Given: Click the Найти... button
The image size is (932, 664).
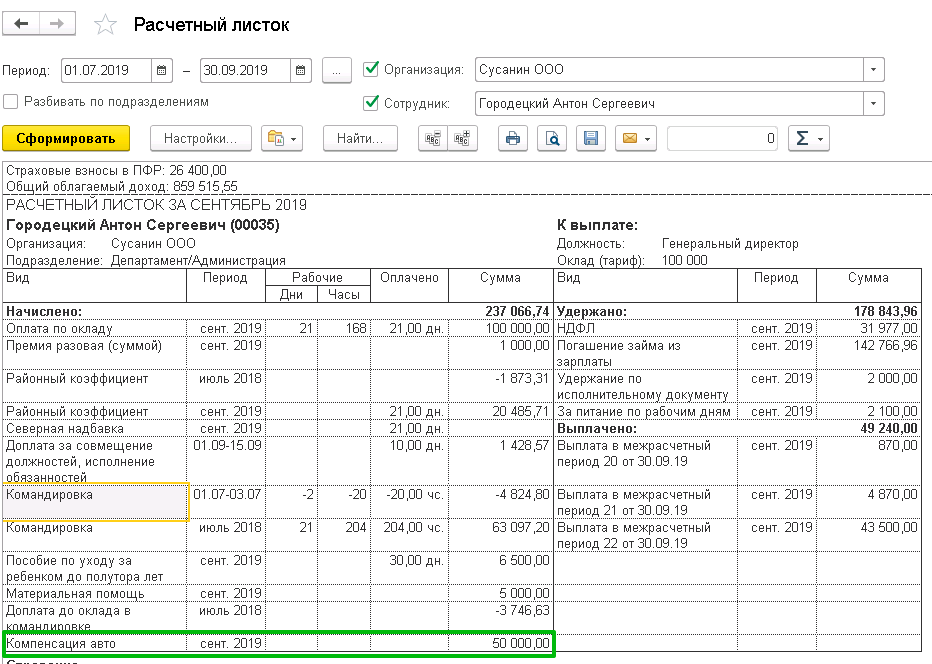Looking at the screenshot, I should point(360,139).
